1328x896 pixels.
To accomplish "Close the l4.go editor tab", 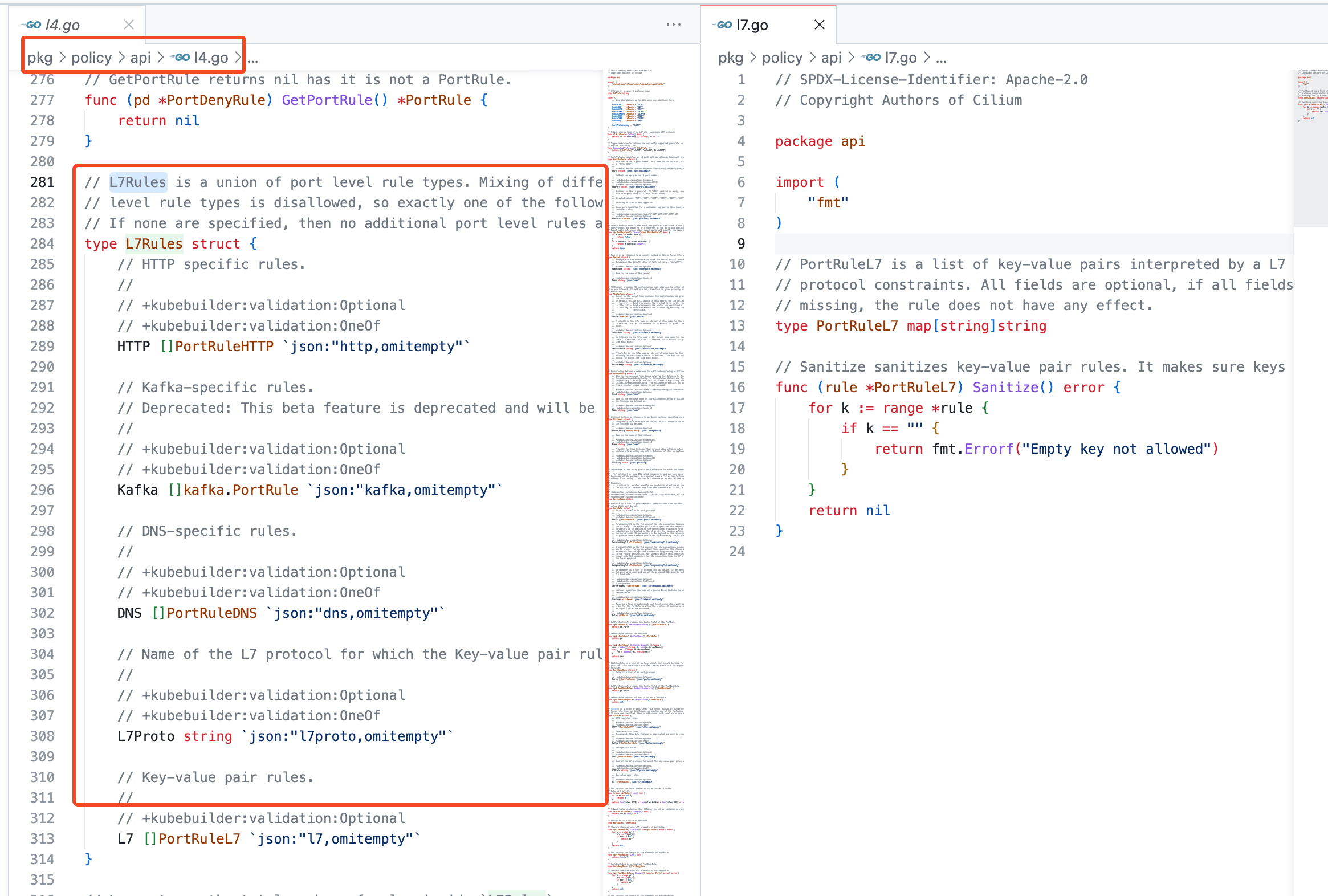I will tap(129, 25).
